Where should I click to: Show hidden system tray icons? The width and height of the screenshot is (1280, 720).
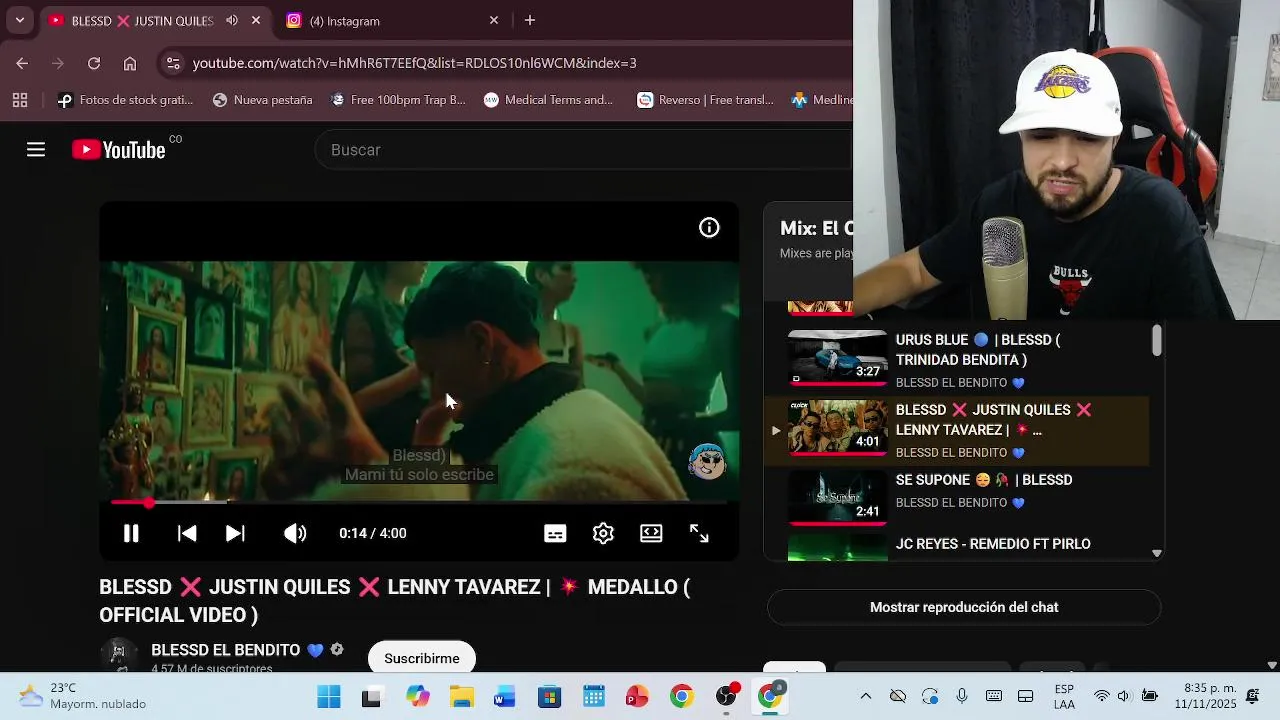click(x=866, y=696)
